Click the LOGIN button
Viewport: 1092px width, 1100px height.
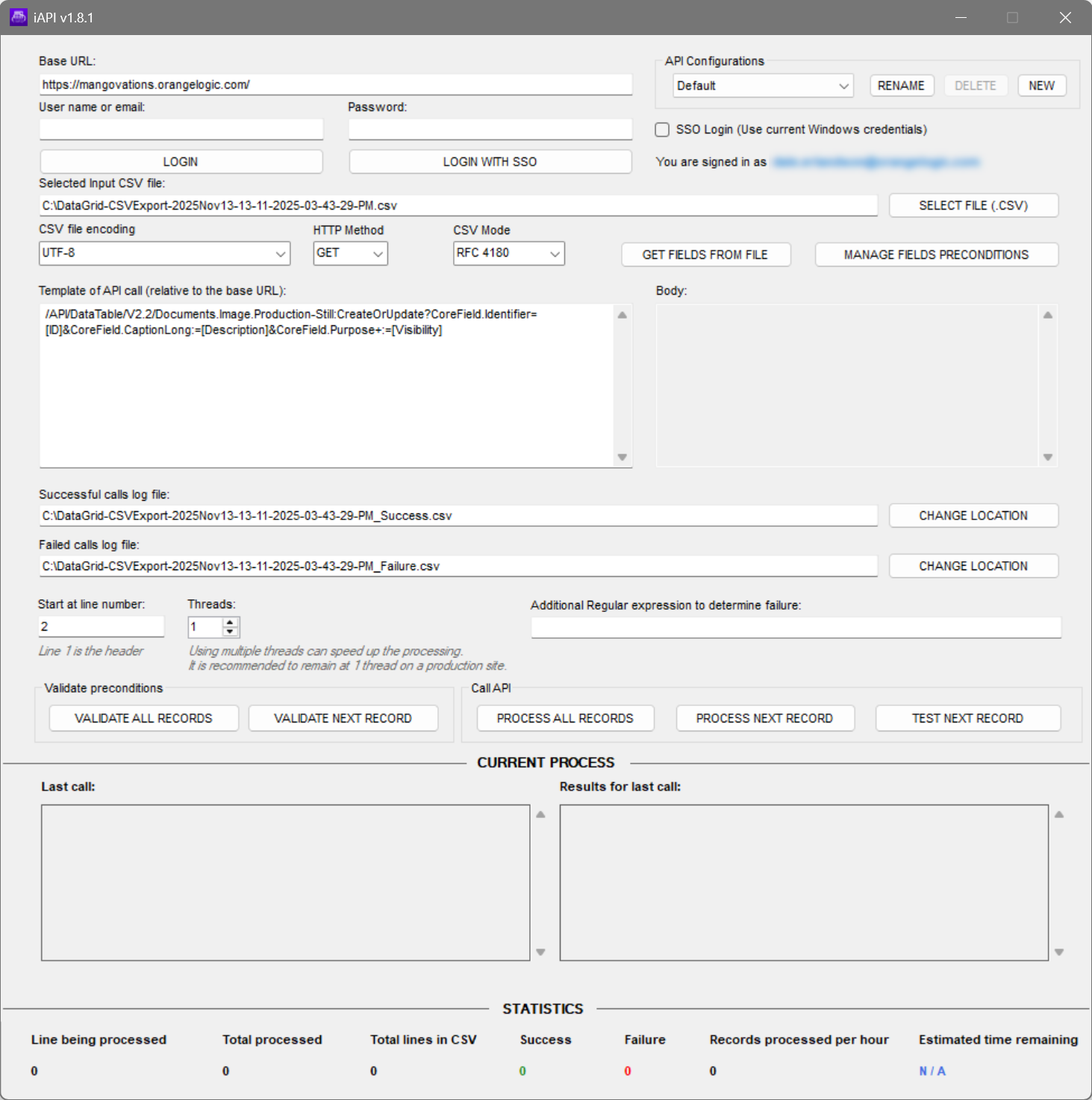[181, 161]
